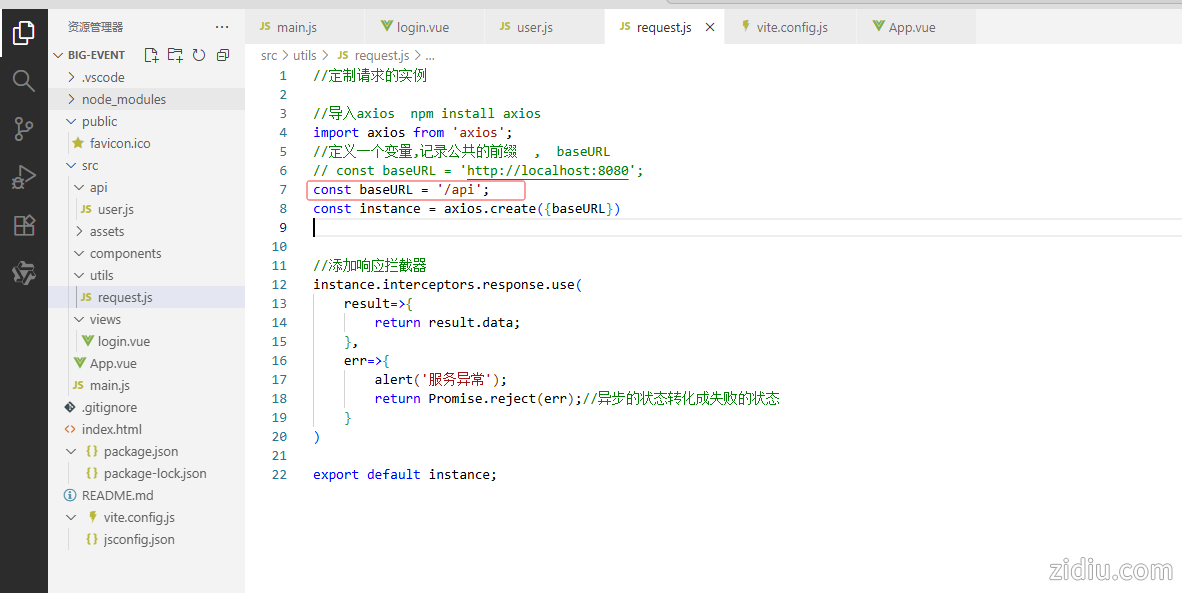Screen dimensions: 1182x593
Task: Open the Extensions view icon
Action: tap(23, 226)
